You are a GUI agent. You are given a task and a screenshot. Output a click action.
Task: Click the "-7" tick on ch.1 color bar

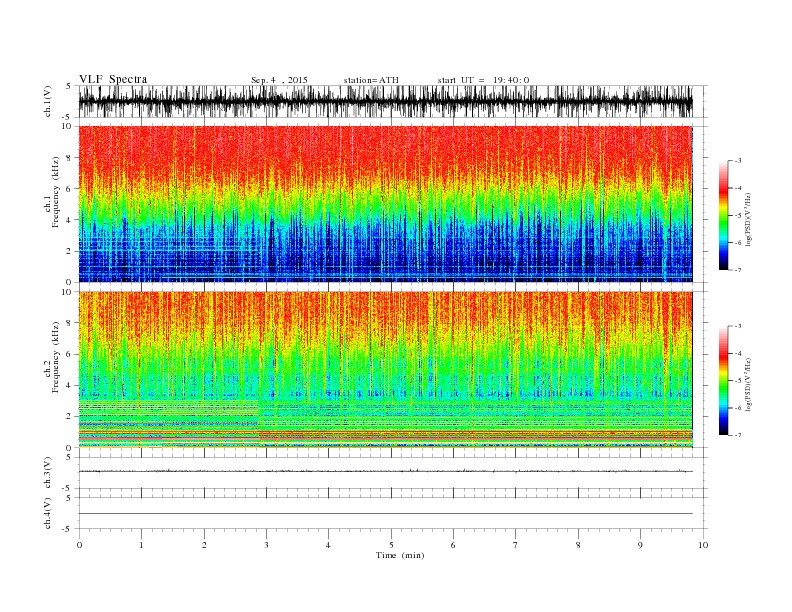(737, 270)
